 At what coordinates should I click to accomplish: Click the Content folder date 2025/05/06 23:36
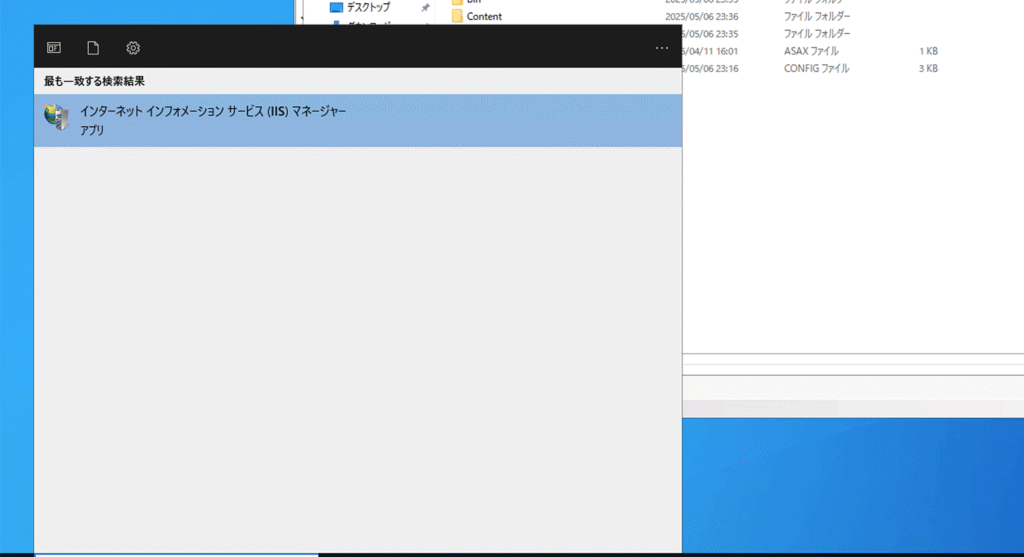pyautogui.click(x=701, y=16)
